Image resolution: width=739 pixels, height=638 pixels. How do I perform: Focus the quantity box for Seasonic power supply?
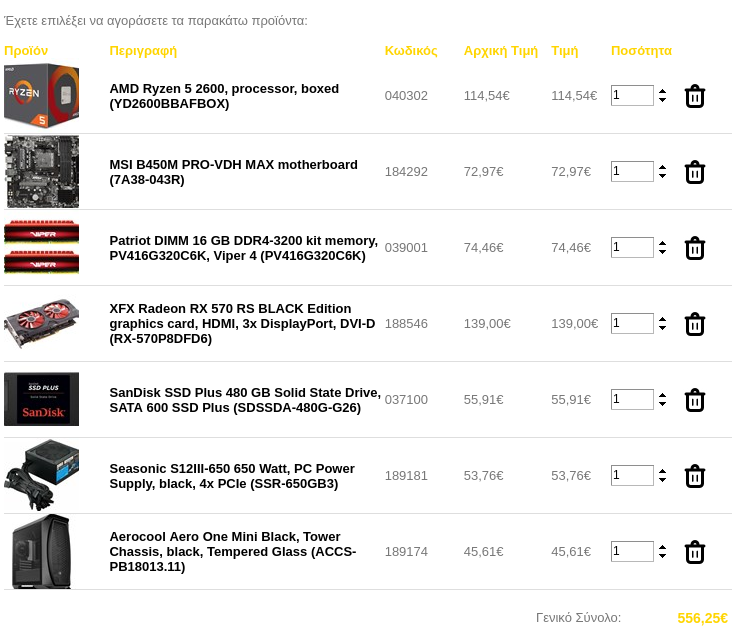tap(632, 475)
